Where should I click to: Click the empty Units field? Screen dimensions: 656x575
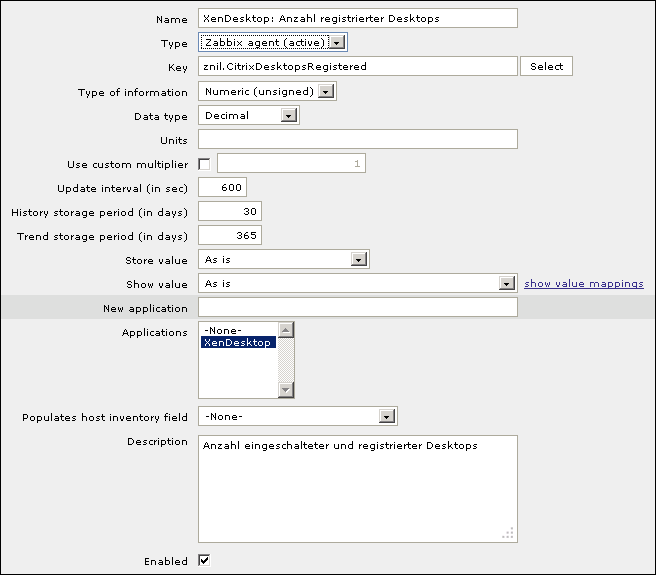click(x=357, y=140)
